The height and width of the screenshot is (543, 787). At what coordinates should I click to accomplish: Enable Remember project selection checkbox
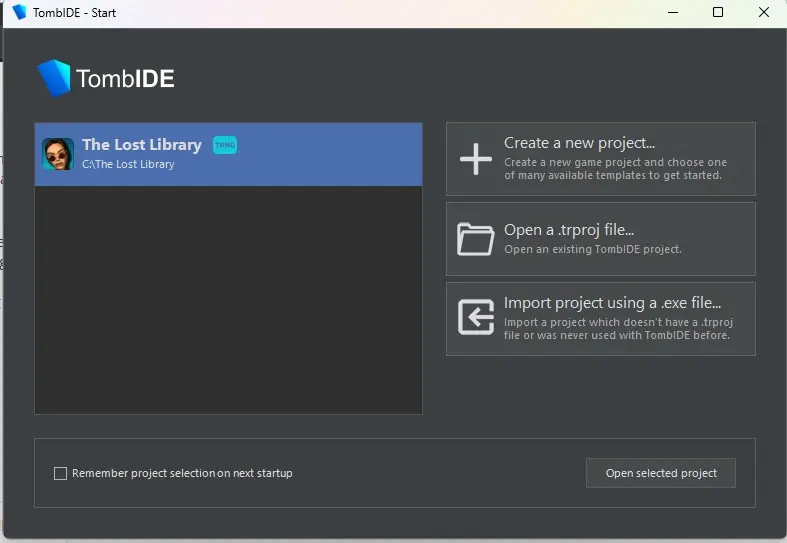[60, 473]
